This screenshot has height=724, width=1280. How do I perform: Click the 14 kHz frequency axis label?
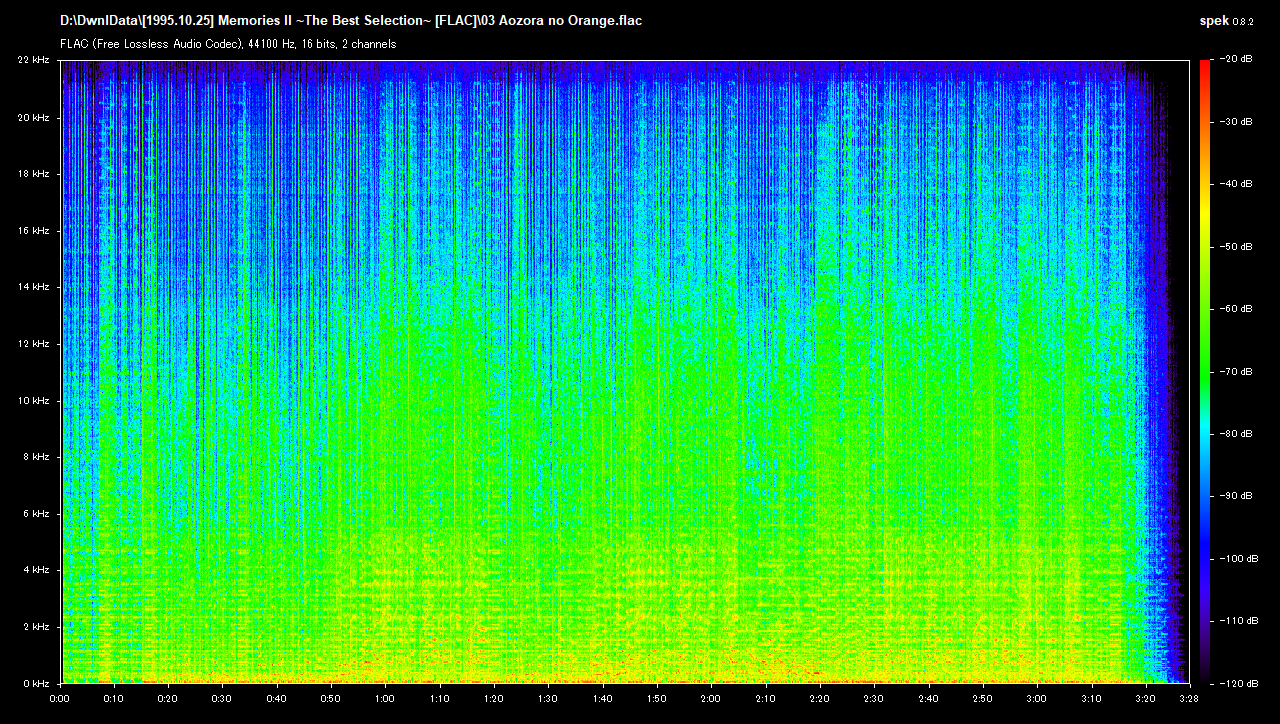(x=34, y=287)
